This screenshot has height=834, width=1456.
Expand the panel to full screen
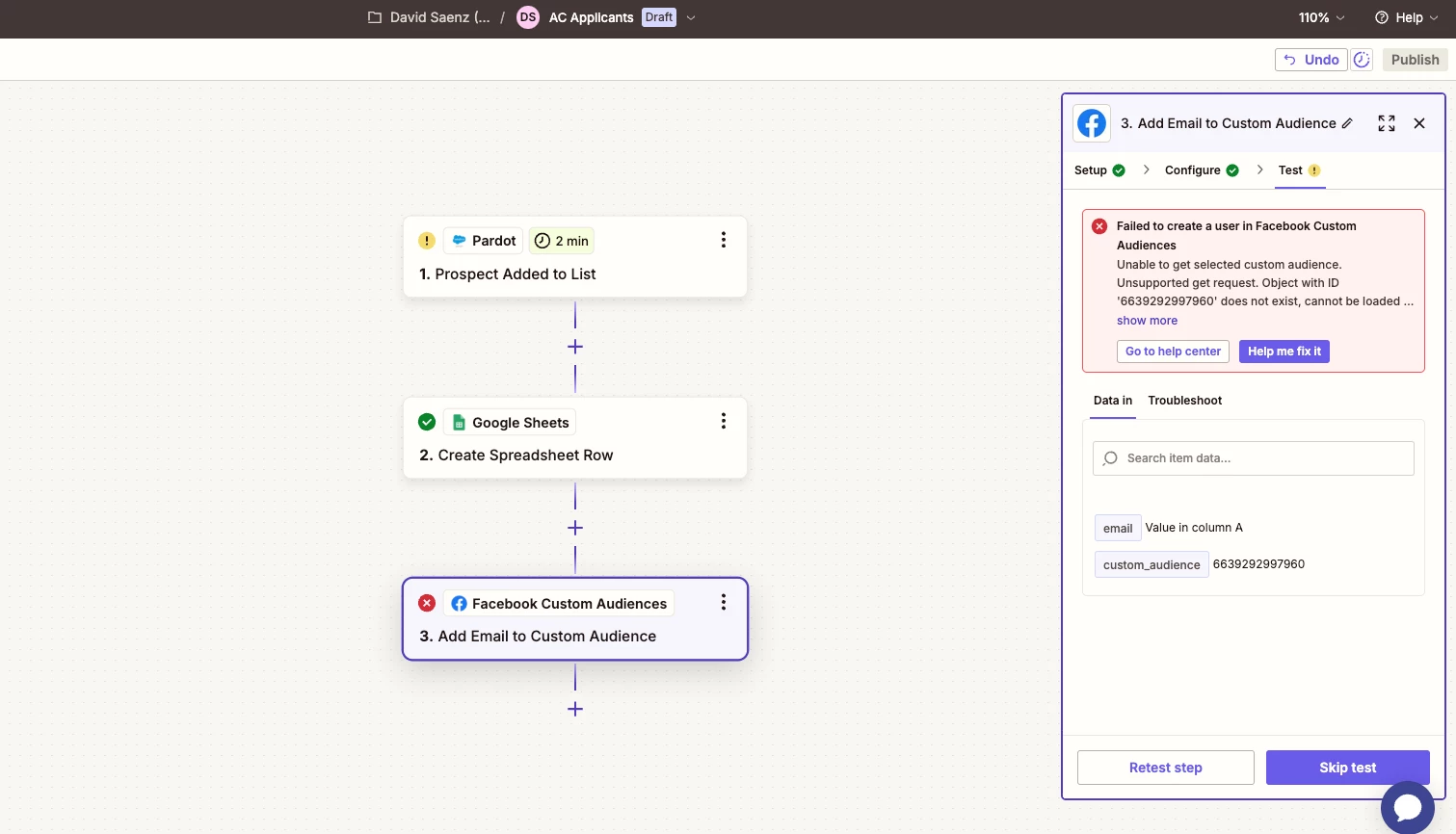pyautogui.click(x=1387, y=123)
